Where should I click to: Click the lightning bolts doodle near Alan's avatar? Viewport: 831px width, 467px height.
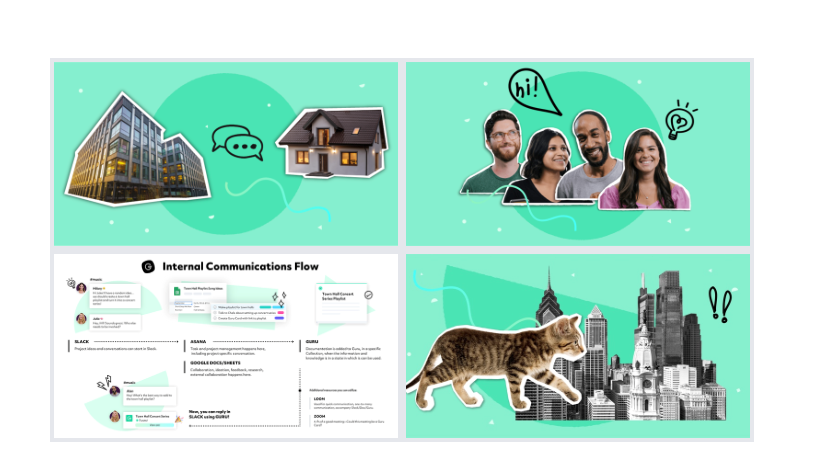click(104, 383)
